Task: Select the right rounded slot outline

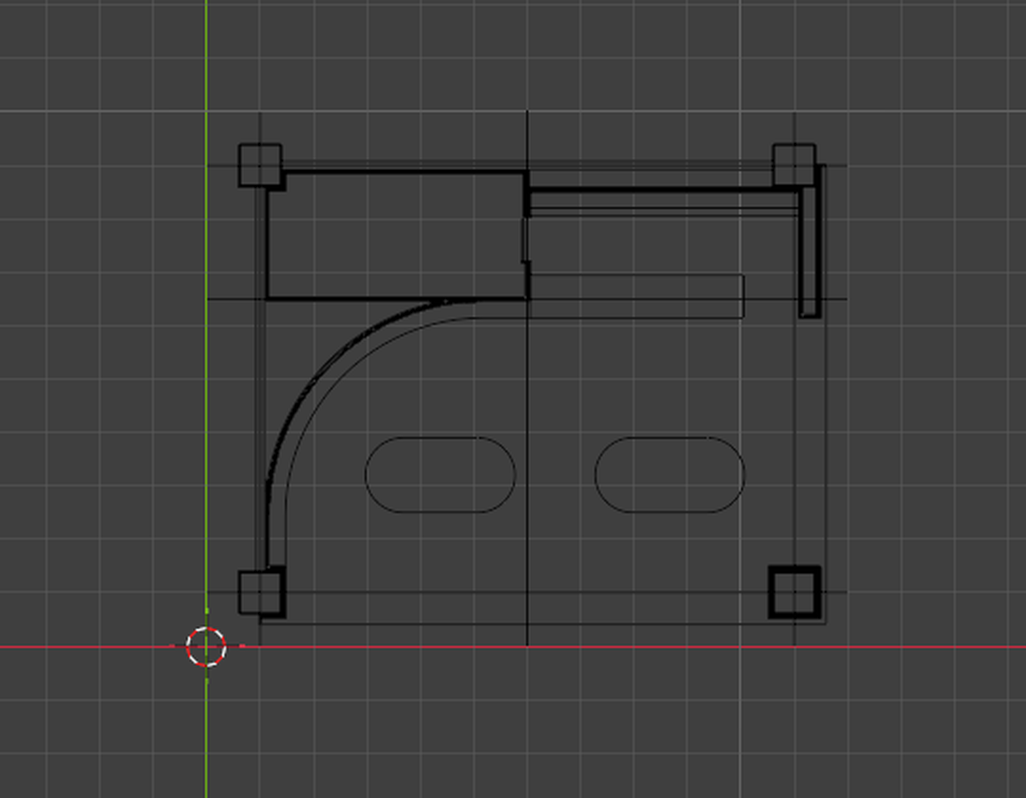Action: pyautogui.click(x=670, y=474)
